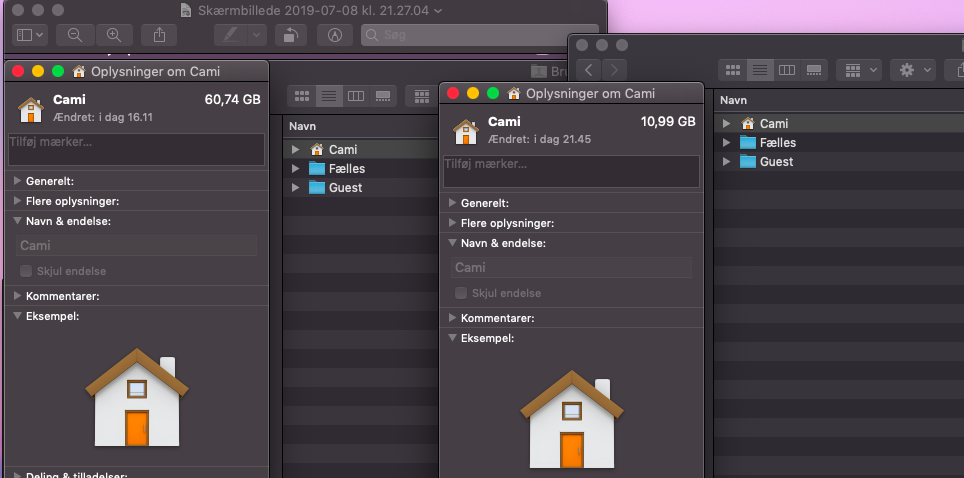Expand the Guest folder in left Finder list
This screenshot has height=478, width=964.
click(x=296, y=188)
